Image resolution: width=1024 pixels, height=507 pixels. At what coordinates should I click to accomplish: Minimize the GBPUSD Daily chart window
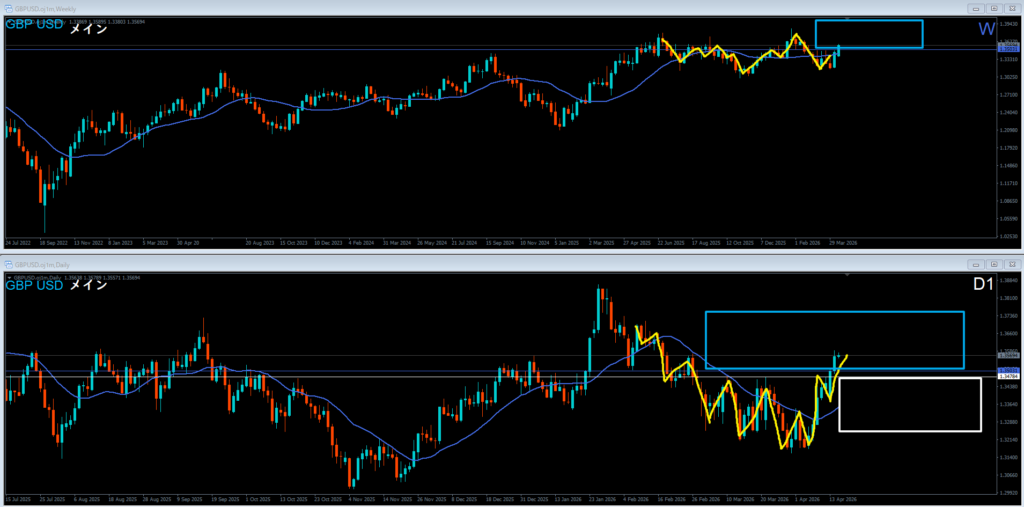(x=976, y=265)
